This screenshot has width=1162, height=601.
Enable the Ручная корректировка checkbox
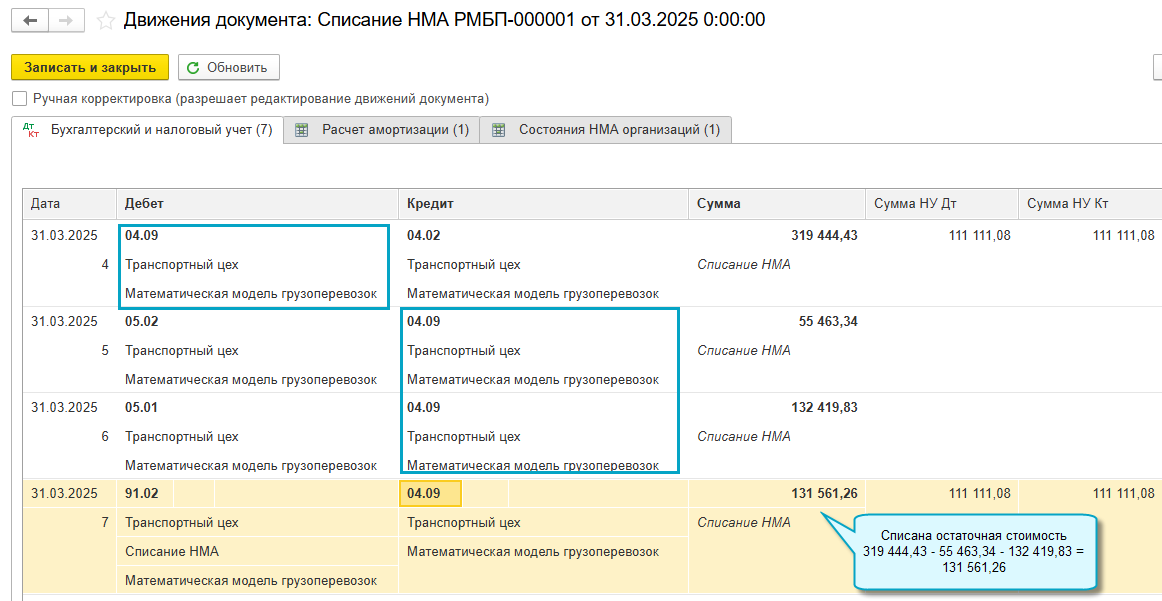tap(19, 99)
